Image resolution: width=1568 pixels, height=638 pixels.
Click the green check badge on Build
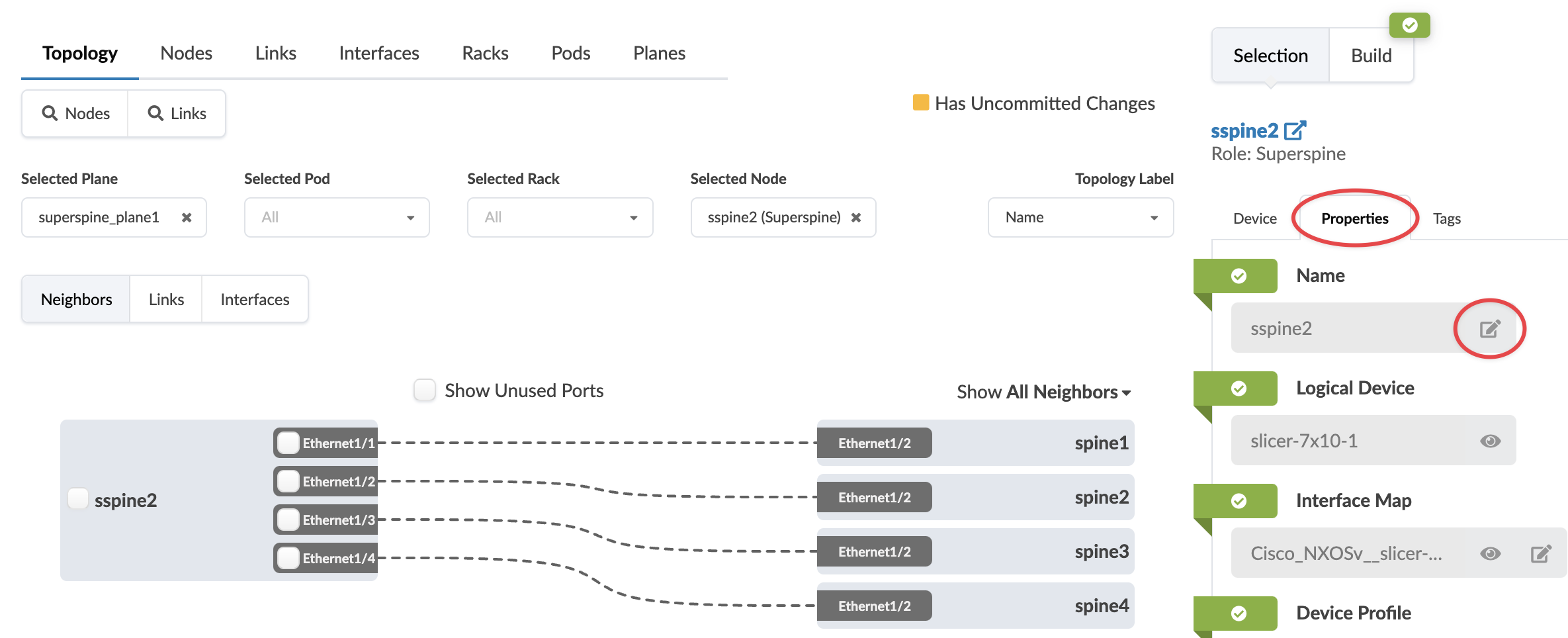[1409, 25]
